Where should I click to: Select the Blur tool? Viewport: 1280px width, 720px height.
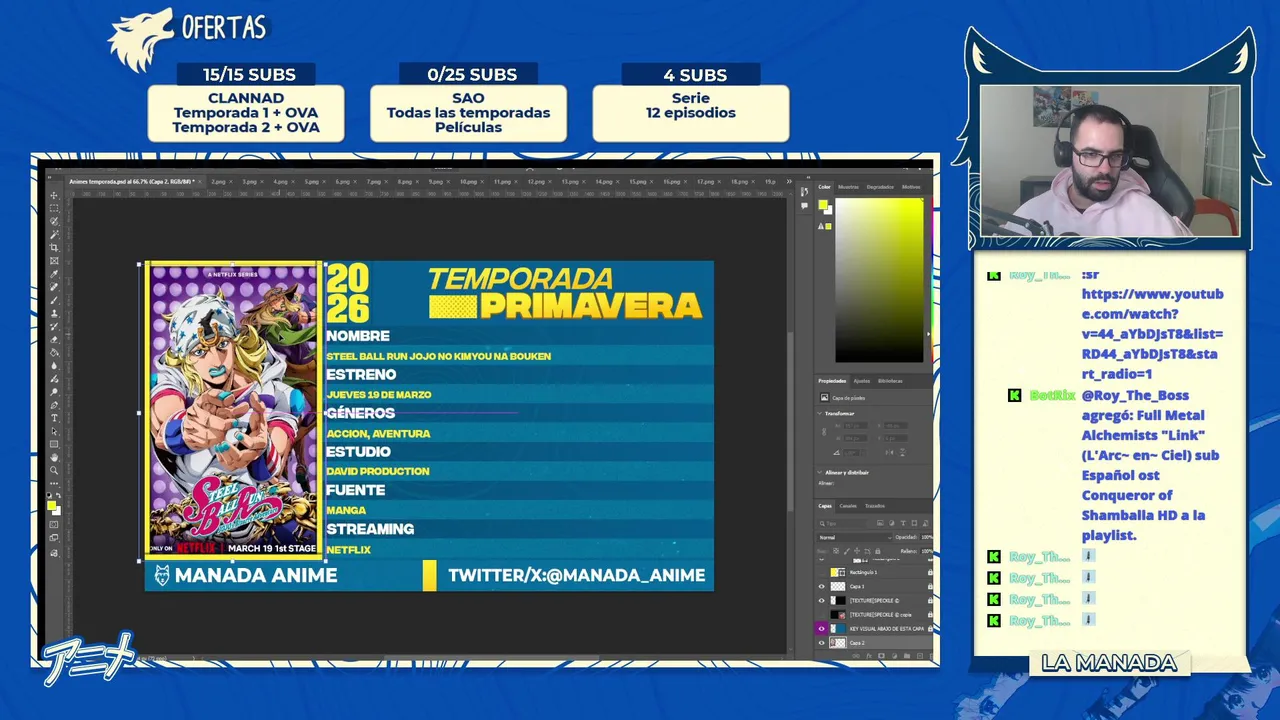(x=53, y=366)
